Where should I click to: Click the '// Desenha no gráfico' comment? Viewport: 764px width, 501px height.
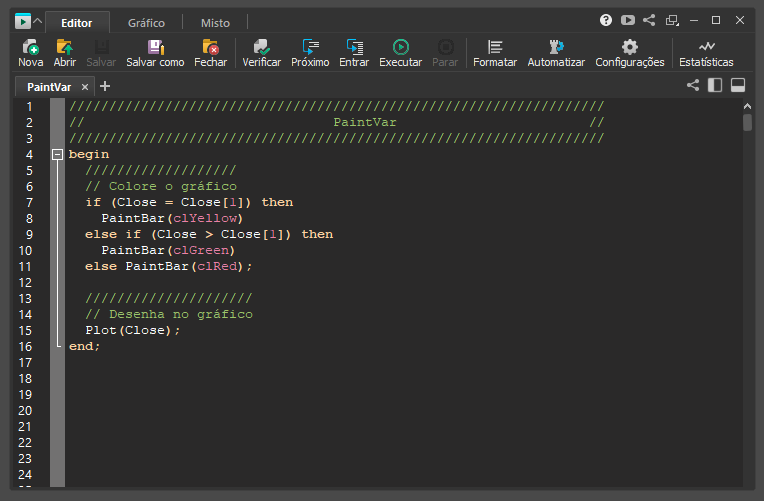[169, 314]
